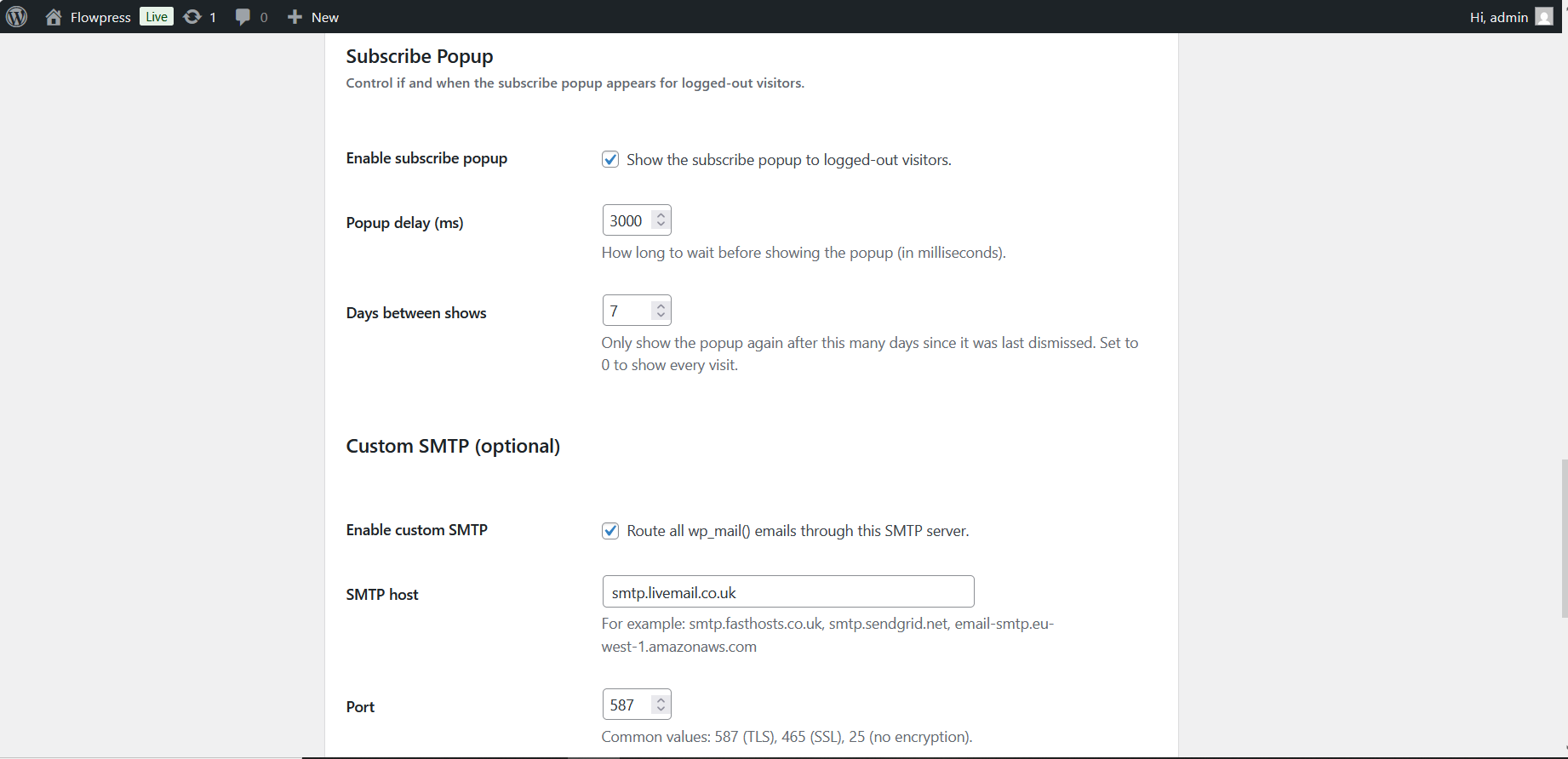Click the Custom SMTP (optional) heading

point(453,447)
